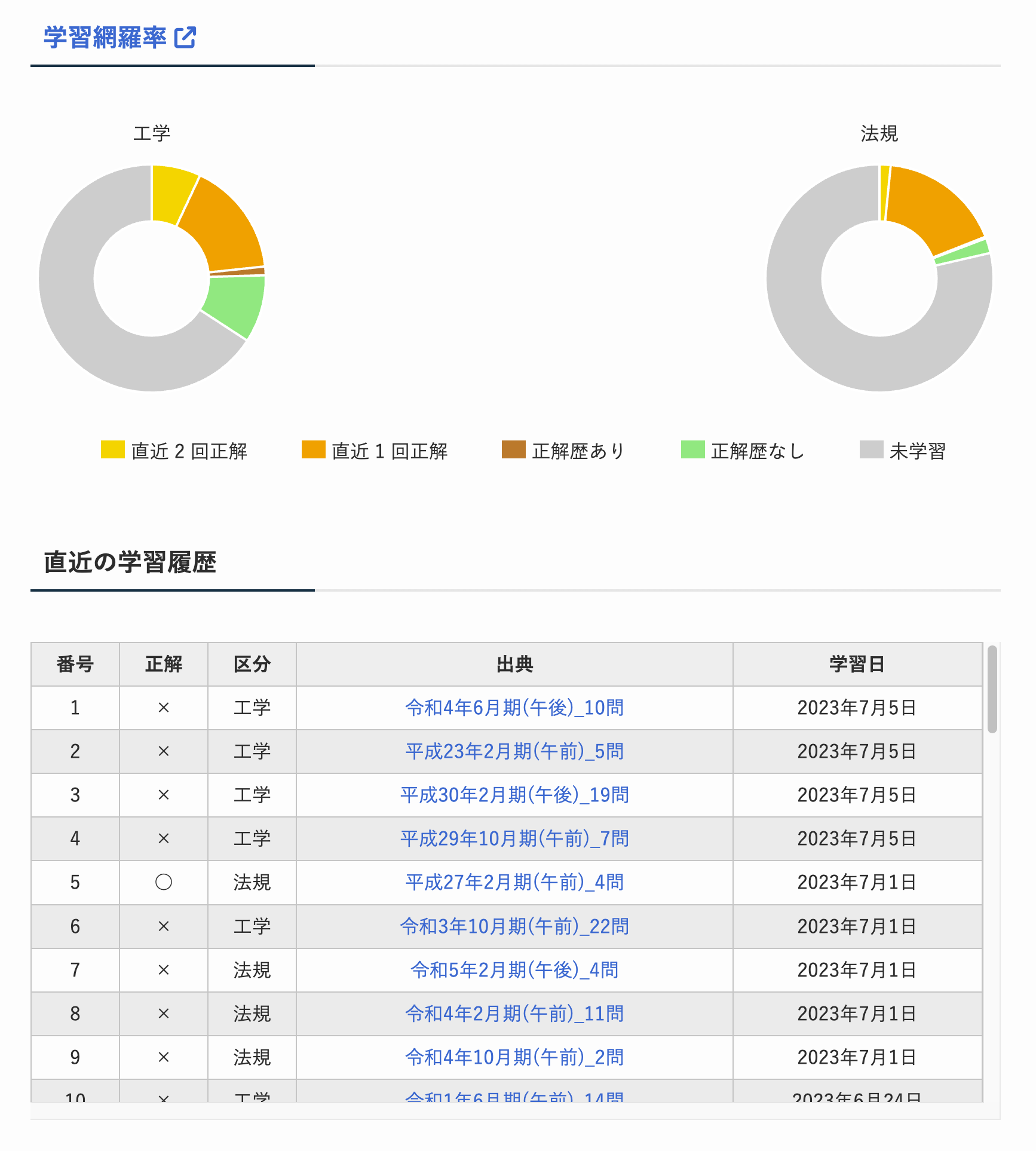This screenshot has height=1151, width=1036.
Task: Open 平成29年10月期(午前)_7問 link
Action: 514,838
